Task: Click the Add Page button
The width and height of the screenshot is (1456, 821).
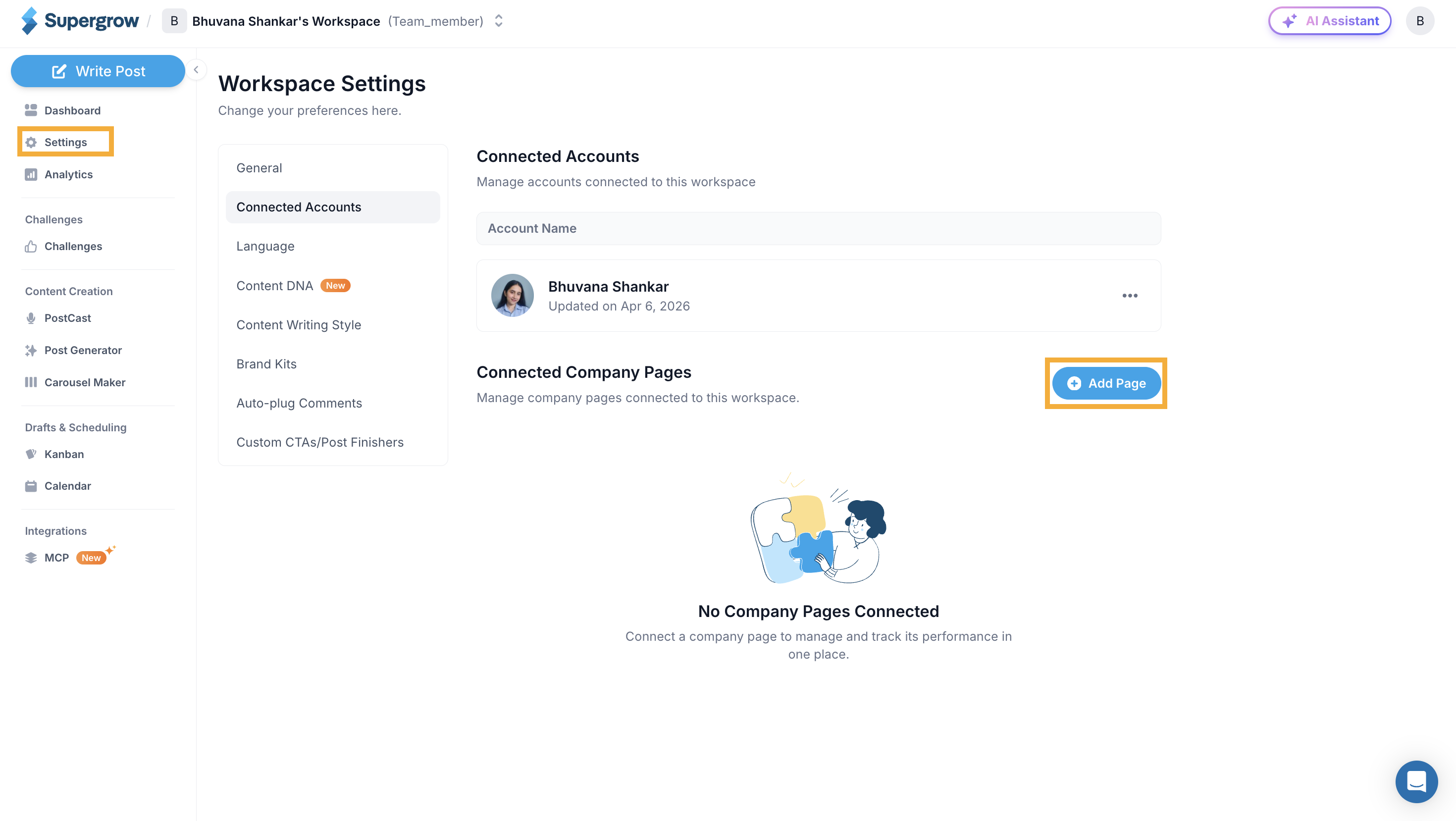Action: (x=1106, y=383)
